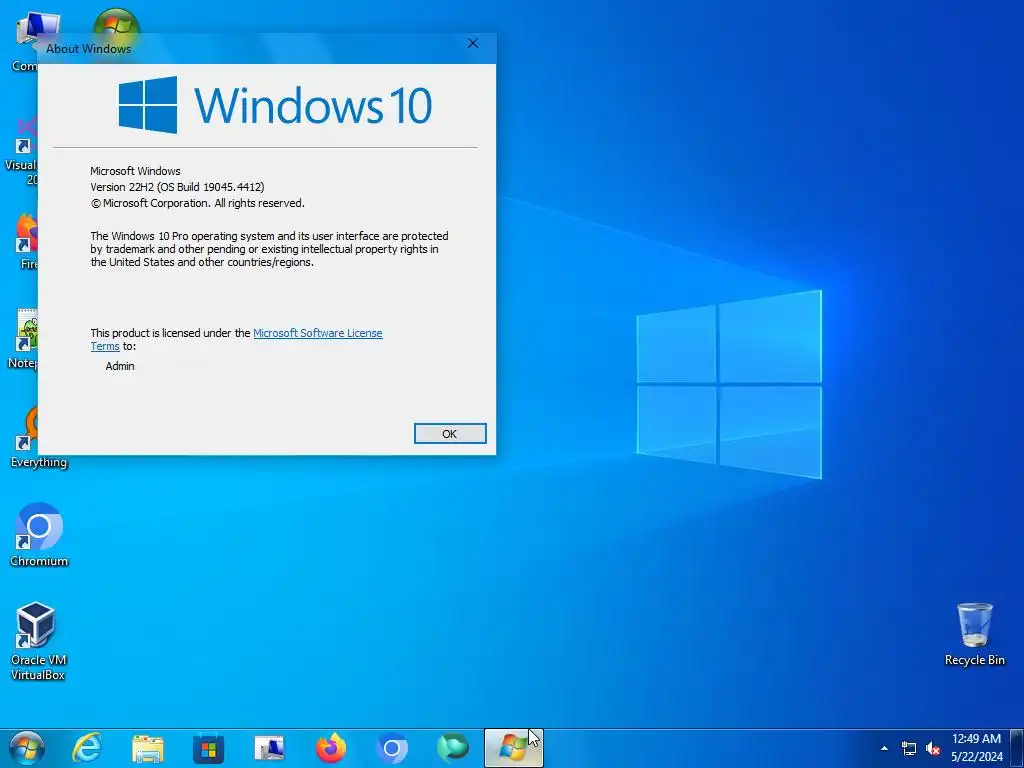Launch Firefox from the taskbar

pos(330,748)
